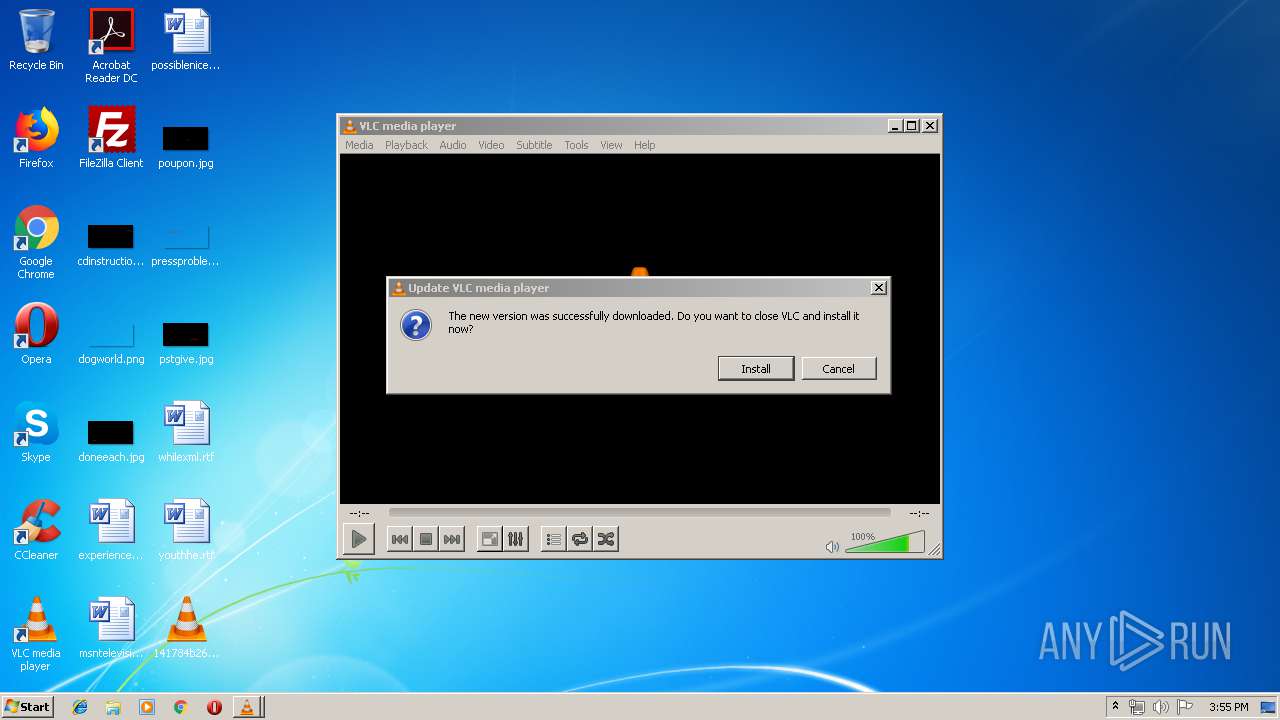Select the doneeach.jpg file
This screenshot has height=720, width=1280.
[111, 440]
